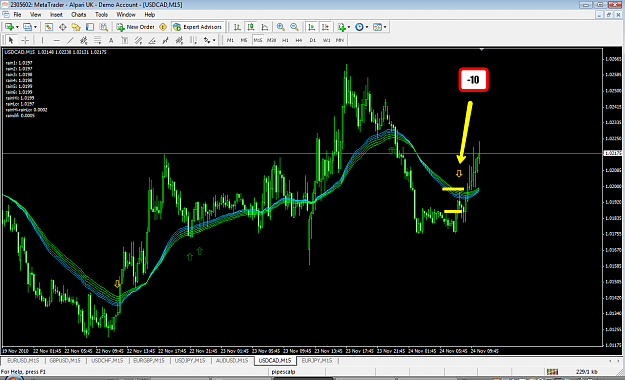Viewport: 625px width, 380px height.
Task: Click the Zoom In magnifier
Action: [x=281, y=27]
